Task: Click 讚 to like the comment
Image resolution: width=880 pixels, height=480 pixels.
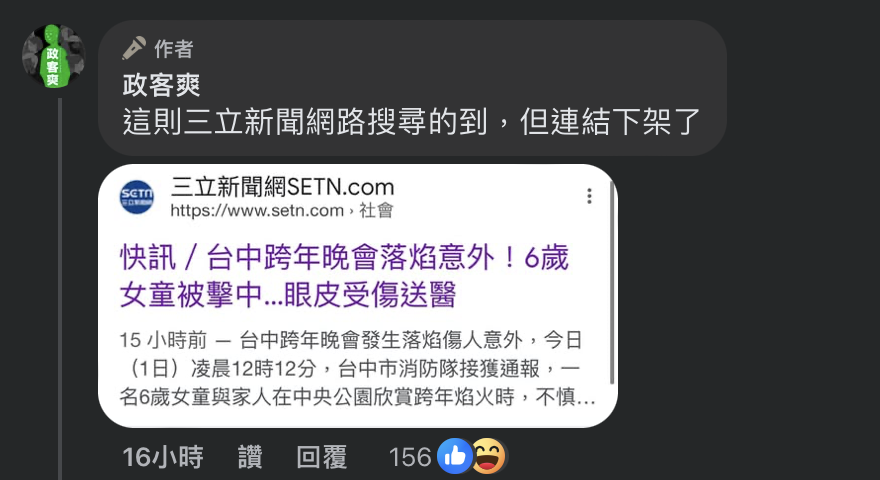Action: 250,457
